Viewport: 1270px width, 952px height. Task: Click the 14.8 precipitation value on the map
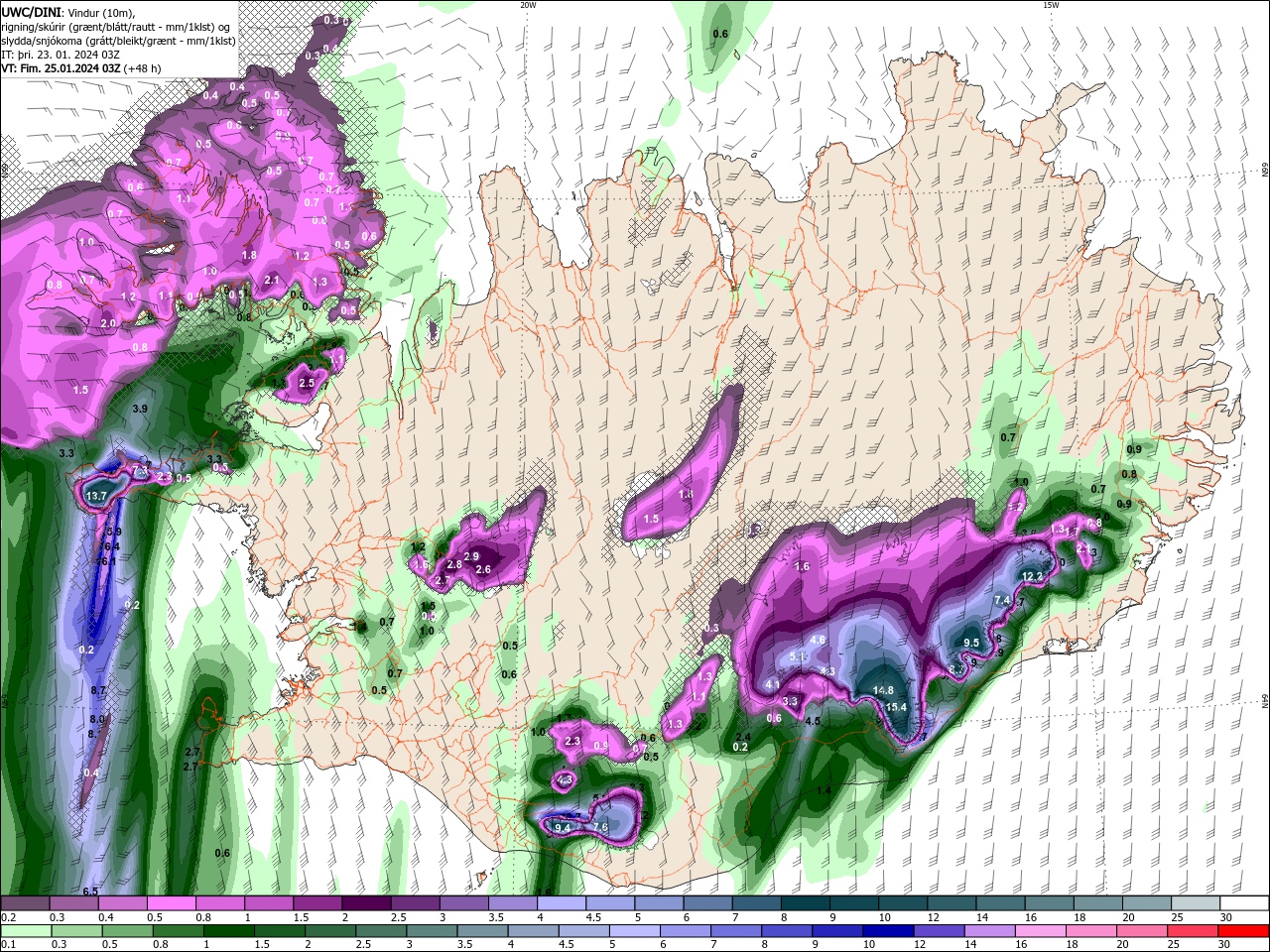883,691
